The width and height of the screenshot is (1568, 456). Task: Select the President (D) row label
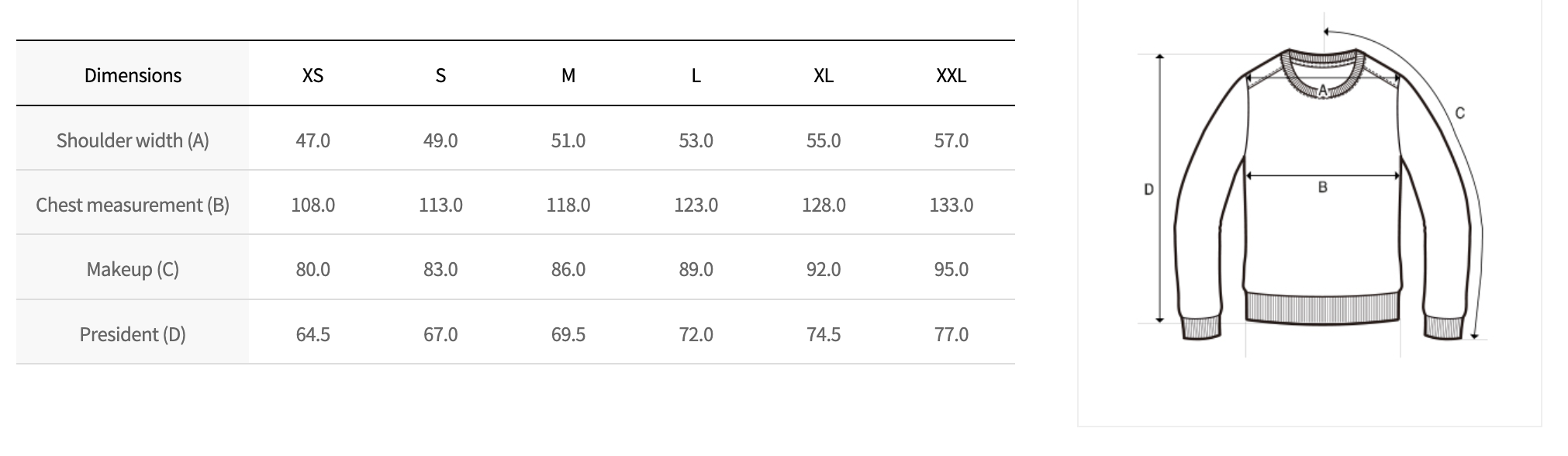click(133, 334)
